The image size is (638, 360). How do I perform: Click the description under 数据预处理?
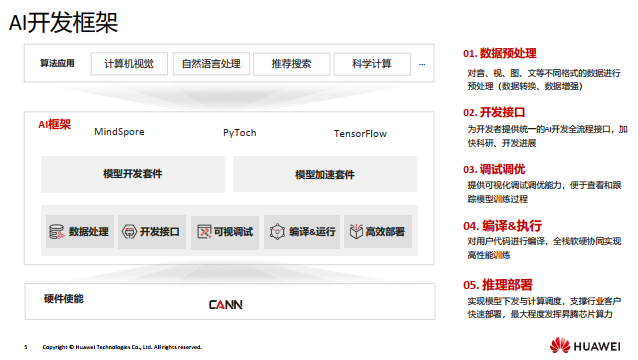[x=544, y=80]
